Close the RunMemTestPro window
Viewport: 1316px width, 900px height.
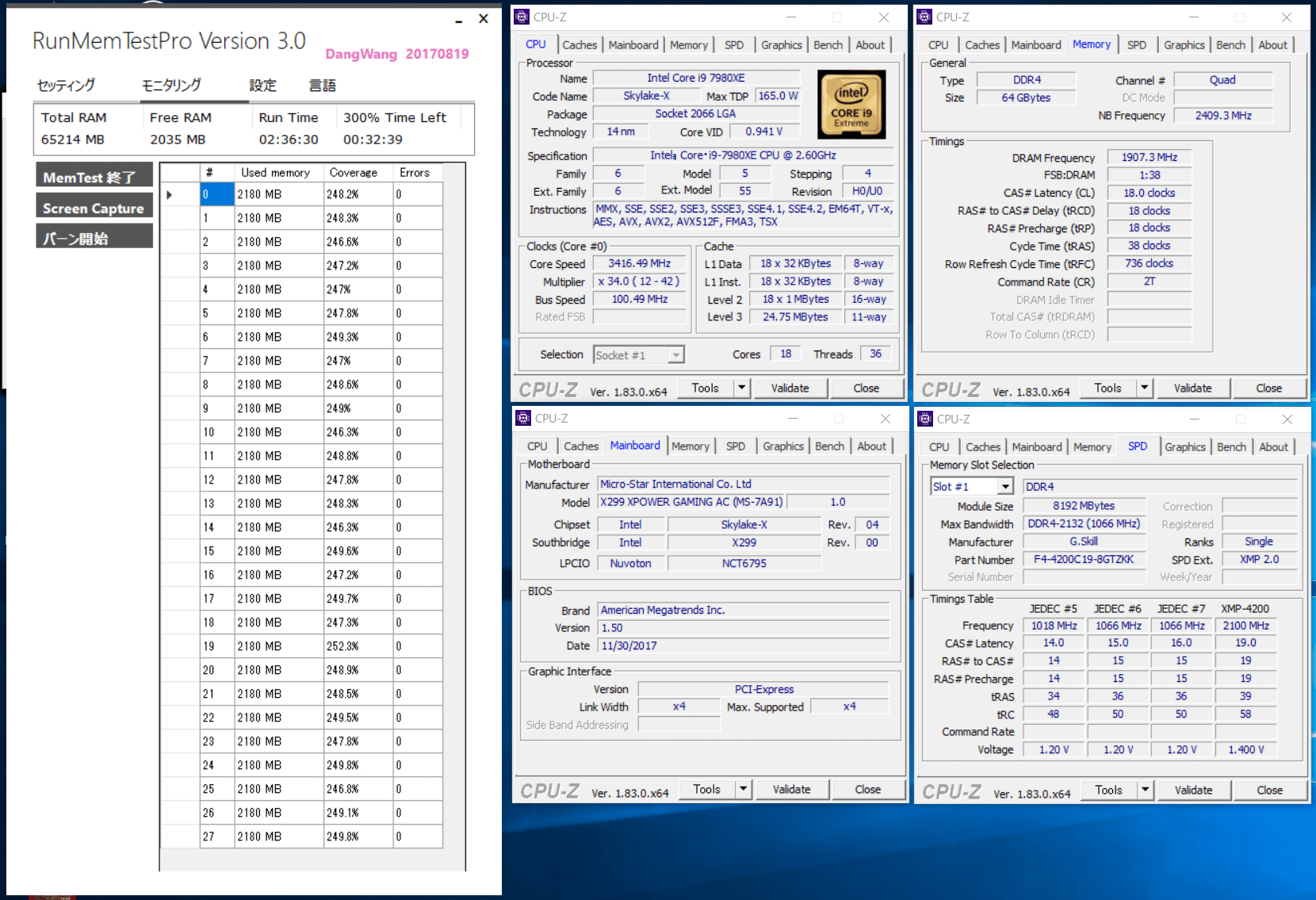[x=484, y=18]
